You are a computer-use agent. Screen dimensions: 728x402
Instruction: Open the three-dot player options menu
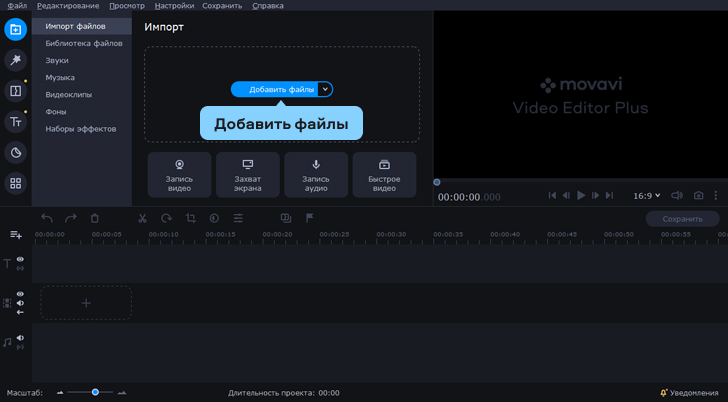point(716,195)
